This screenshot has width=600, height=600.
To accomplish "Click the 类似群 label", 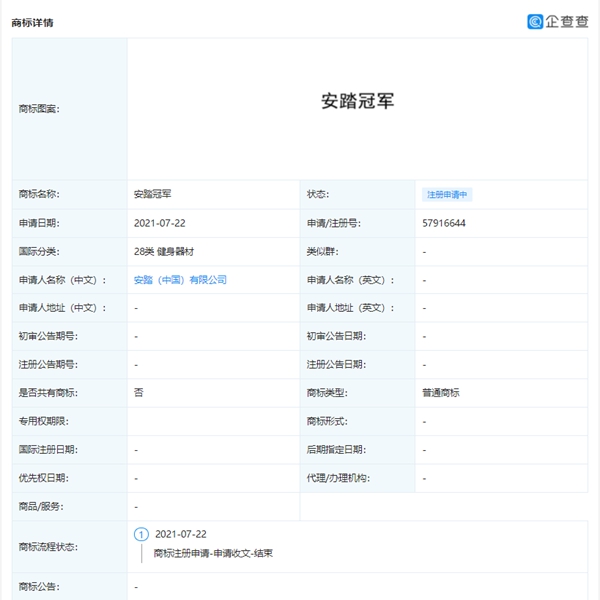I will [x=323, y=252].
